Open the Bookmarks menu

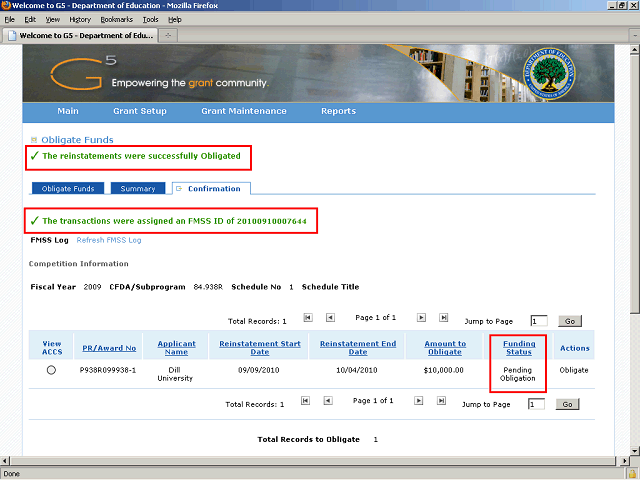(x=117, y=20)
